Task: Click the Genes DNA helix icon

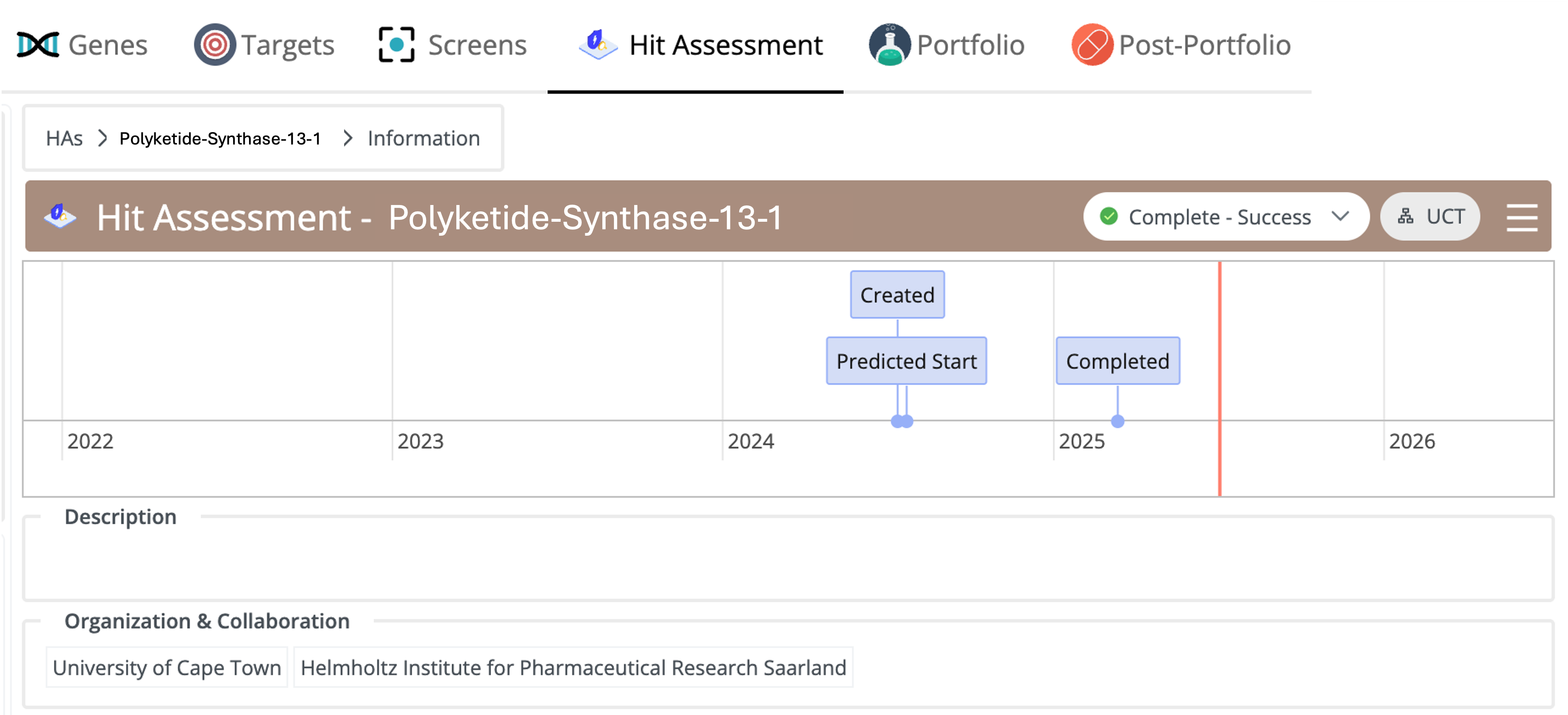Action: coord(38,45)
